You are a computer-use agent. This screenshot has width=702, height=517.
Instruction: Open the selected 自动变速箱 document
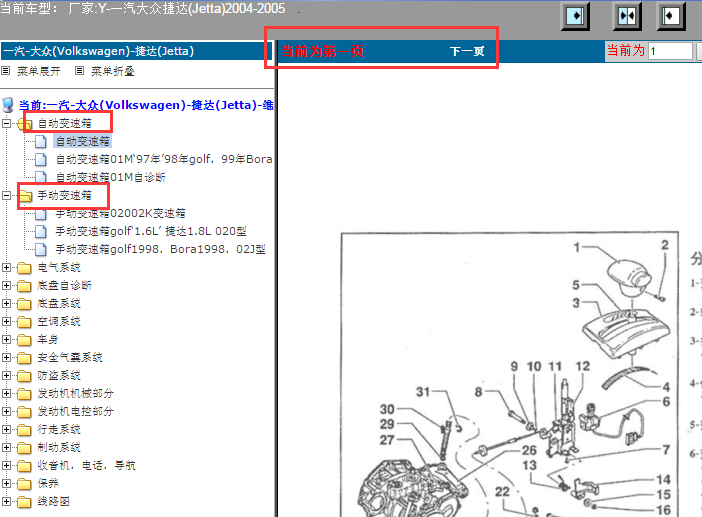[x=83, y=141]
